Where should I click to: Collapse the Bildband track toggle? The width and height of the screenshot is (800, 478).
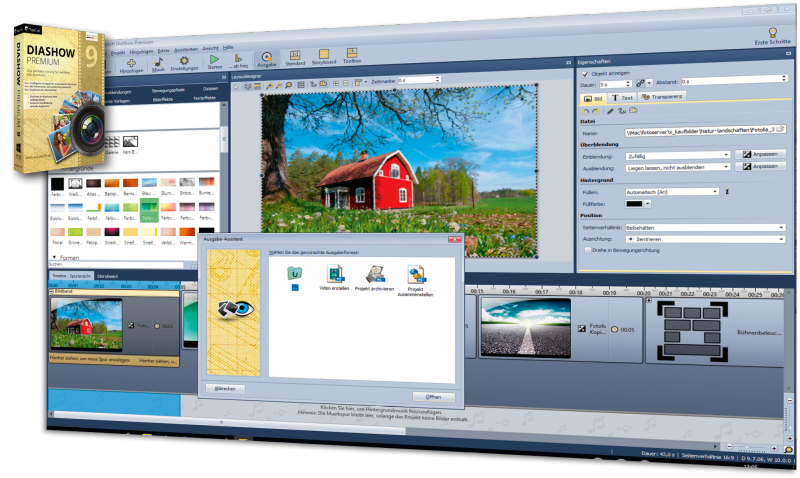(x=52, y=291)
